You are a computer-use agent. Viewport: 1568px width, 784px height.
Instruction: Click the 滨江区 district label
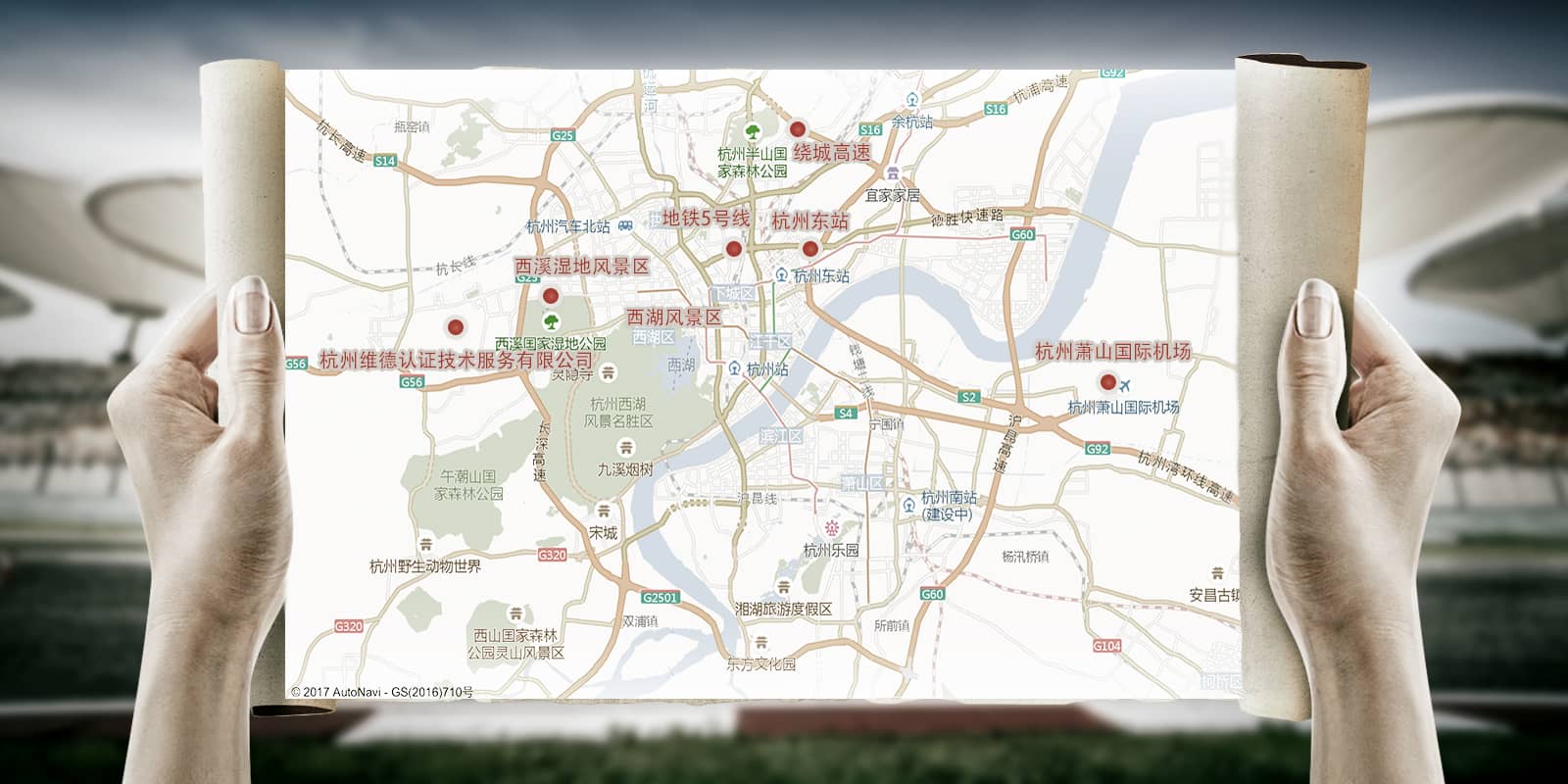781,436
